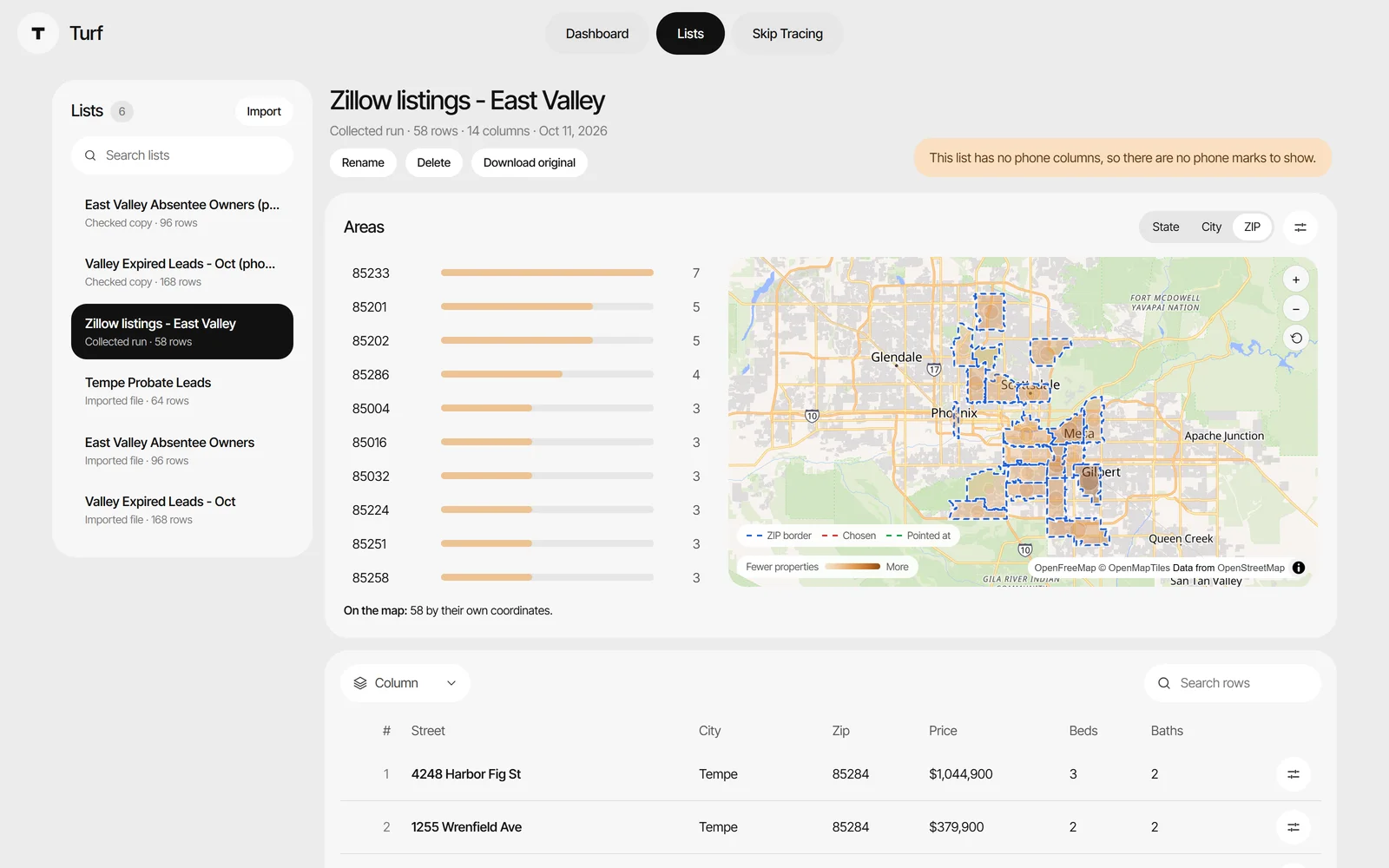Click the Baths column header

1167,731
